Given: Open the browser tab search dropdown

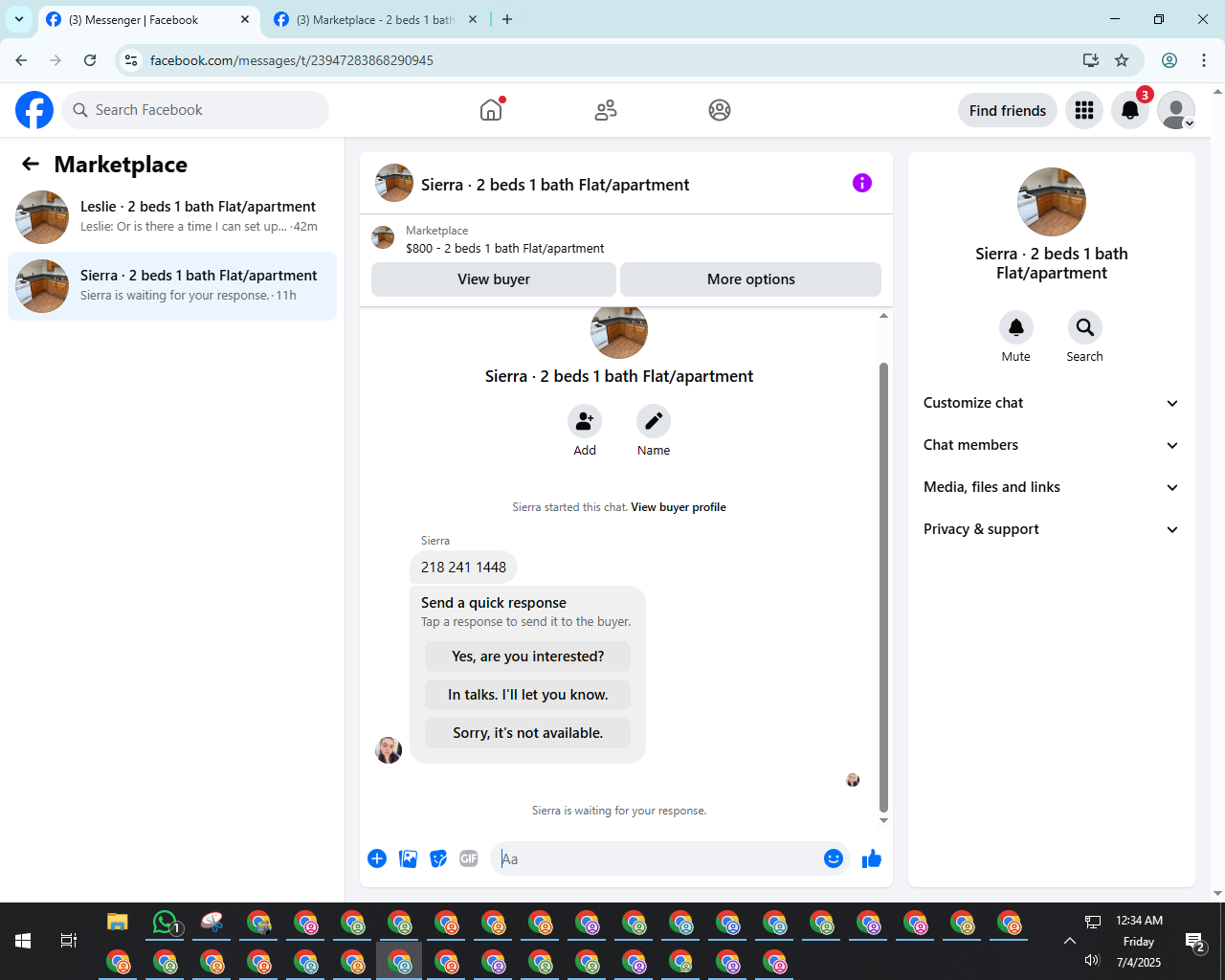Looking at the screenshot, I should [x=19, y=19].
